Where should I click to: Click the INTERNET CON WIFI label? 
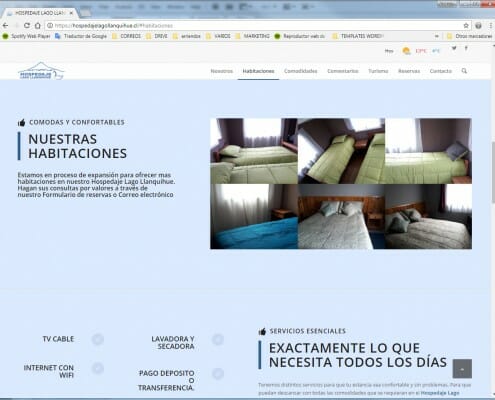tap(49, 371)
